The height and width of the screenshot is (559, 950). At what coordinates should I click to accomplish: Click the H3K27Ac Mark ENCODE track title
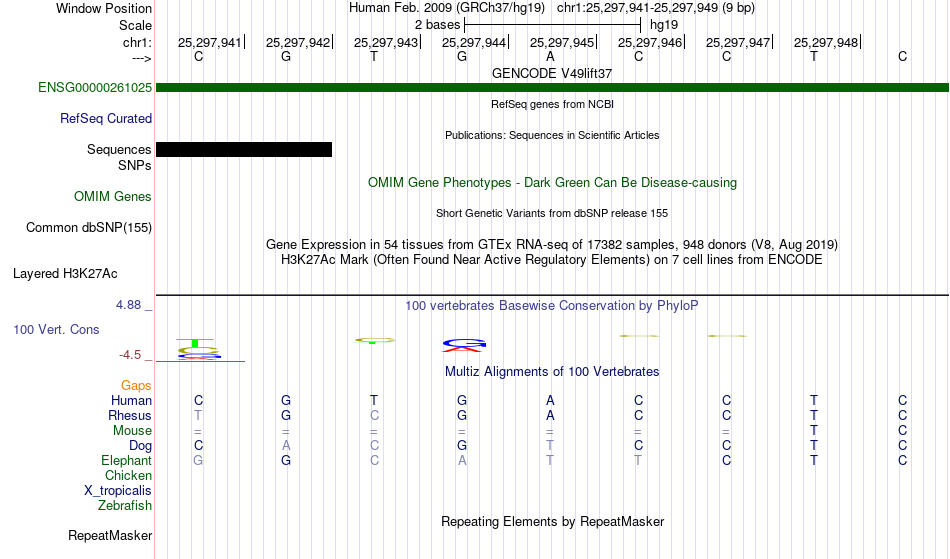pos(552,260)
